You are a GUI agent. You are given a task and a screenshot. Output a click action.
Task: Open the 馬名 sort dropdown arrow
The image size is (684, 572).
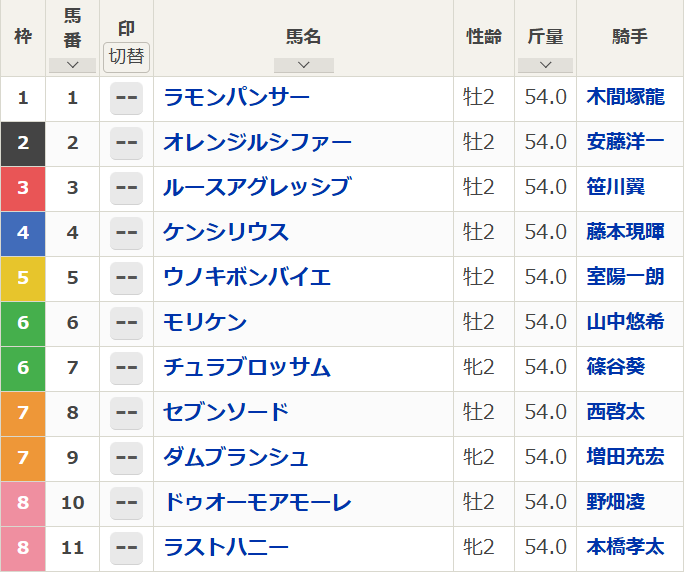pyautogui.click(x=304, y=65)
